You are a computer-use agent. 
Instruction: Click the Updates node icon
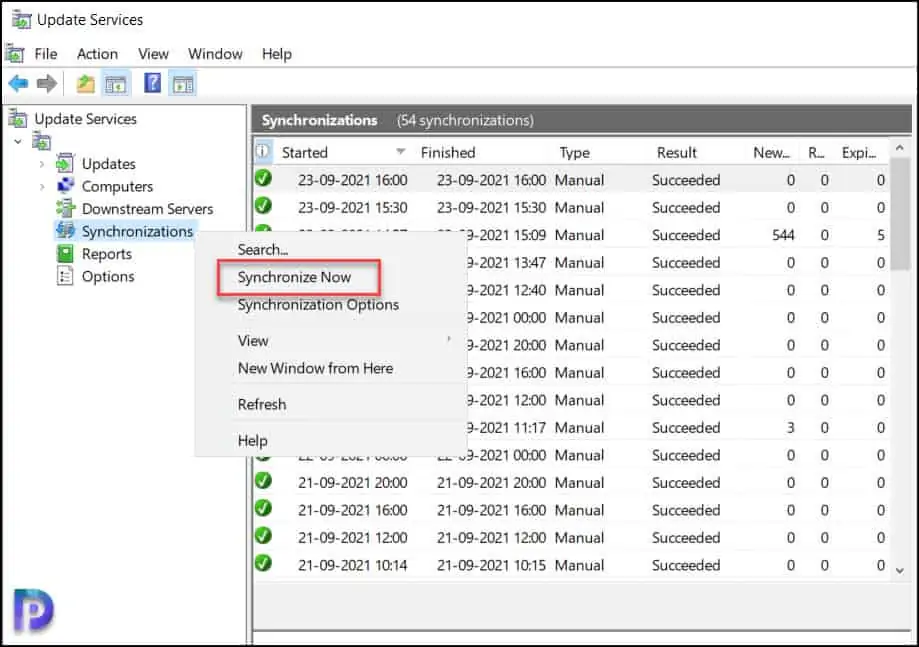pyautogui.click(x=65, y=164)
